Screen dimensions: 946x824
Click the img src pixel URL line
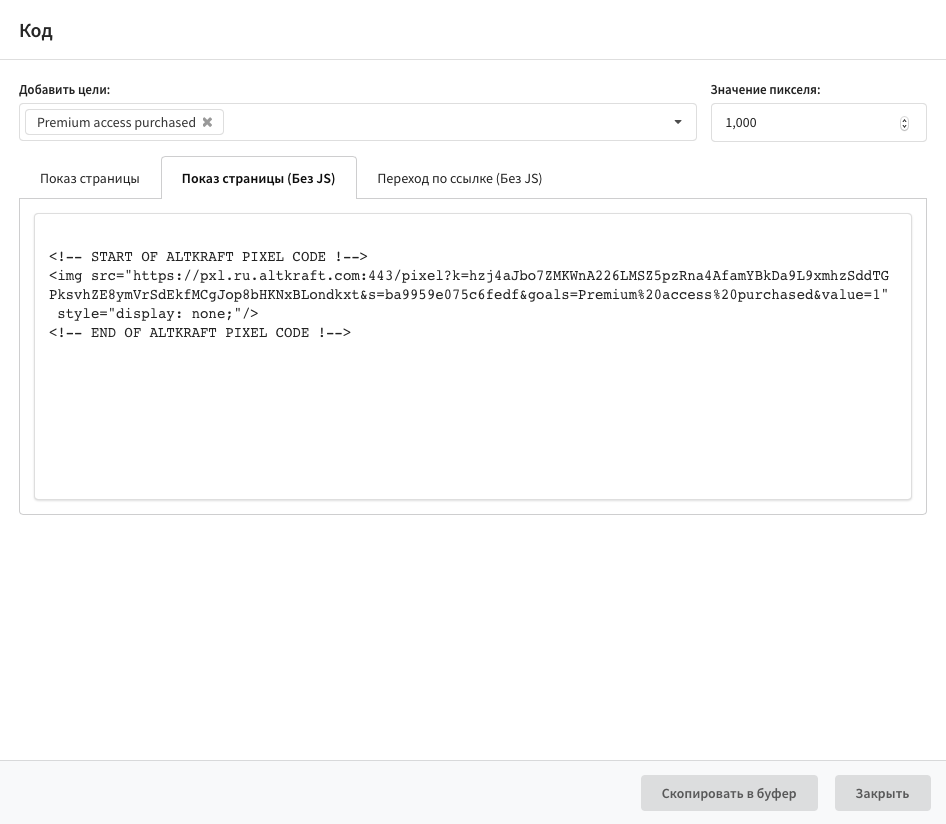469,285
